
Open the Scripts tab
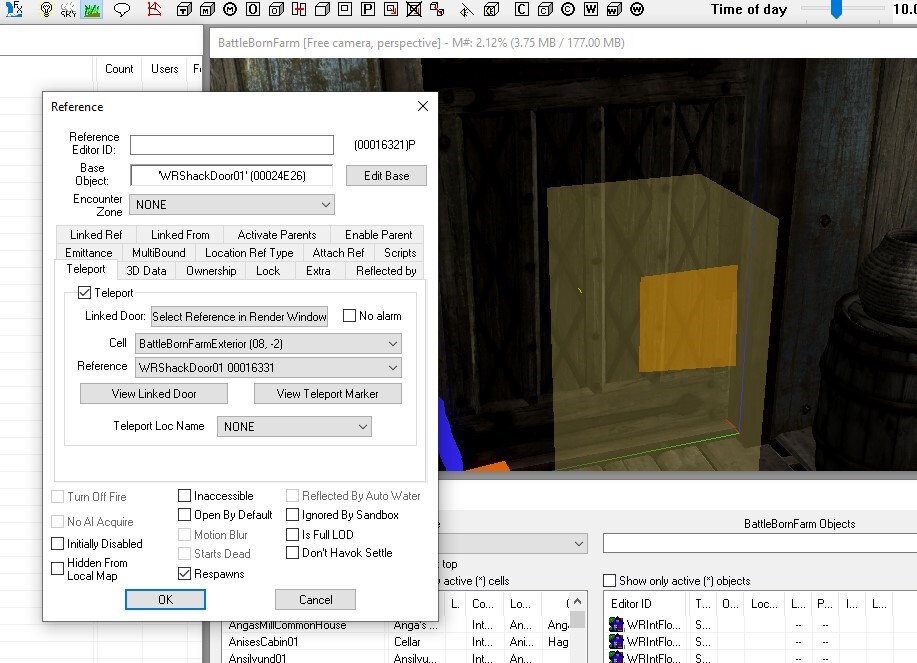(x=400, y=253)
